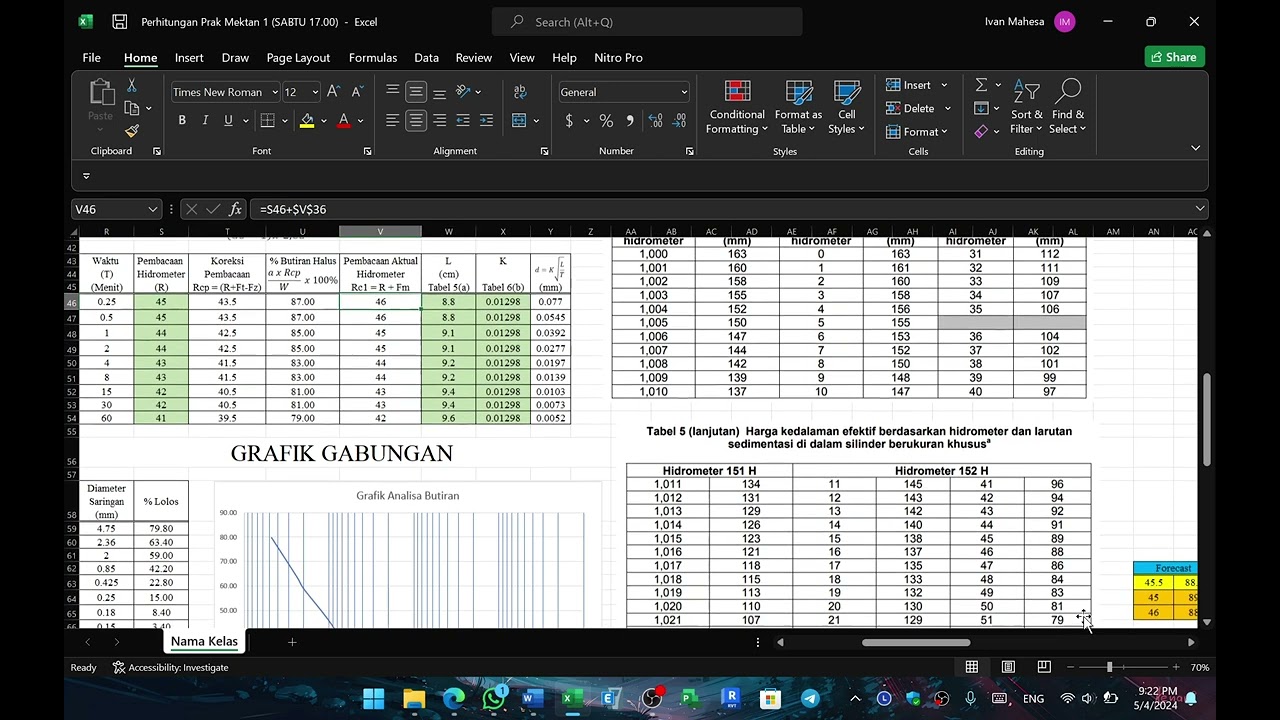Apply the red font color
The image size is (1280, 720).
[344, 121]
